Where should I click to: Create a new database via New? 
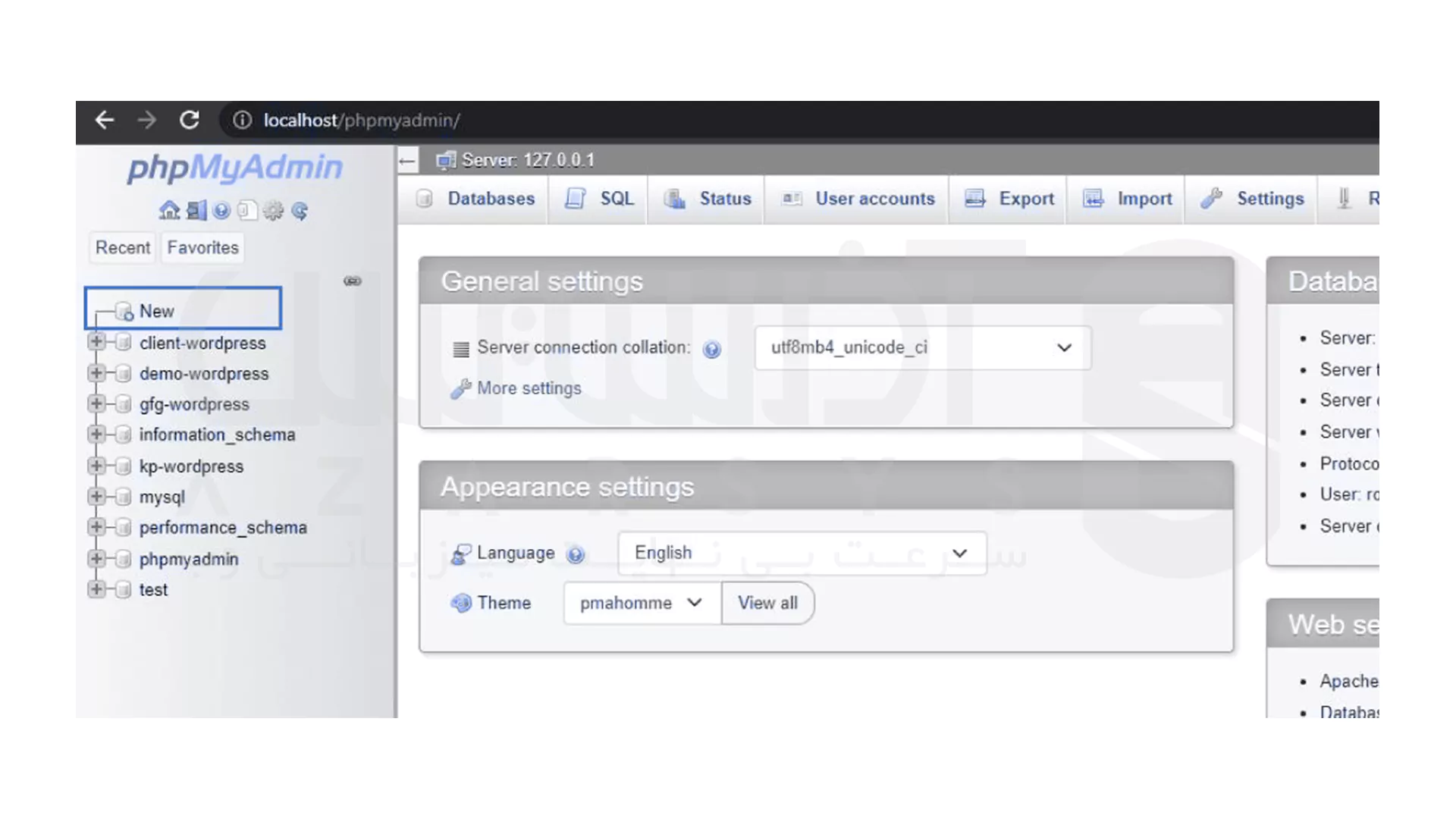(156, 311)
